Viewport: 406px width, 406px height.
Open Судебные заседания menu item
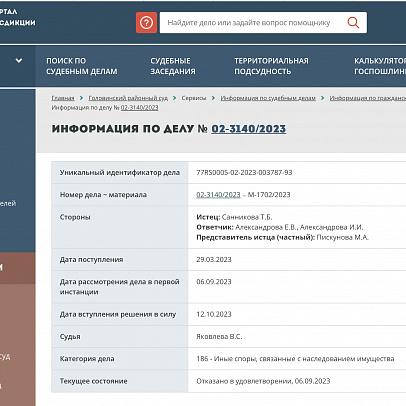click(173, 66)
